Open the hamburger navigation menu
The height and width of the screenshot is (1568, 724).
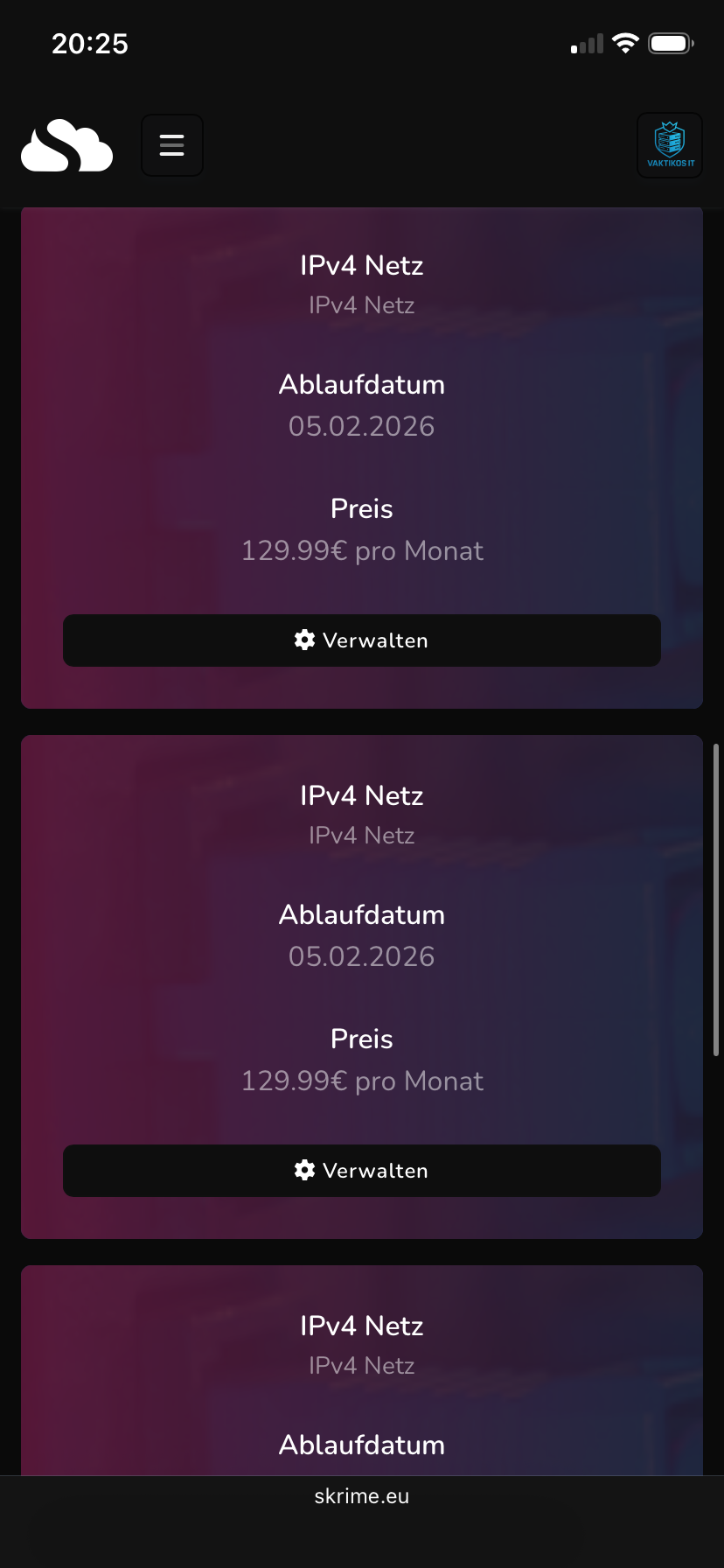(x=171, y=145)
